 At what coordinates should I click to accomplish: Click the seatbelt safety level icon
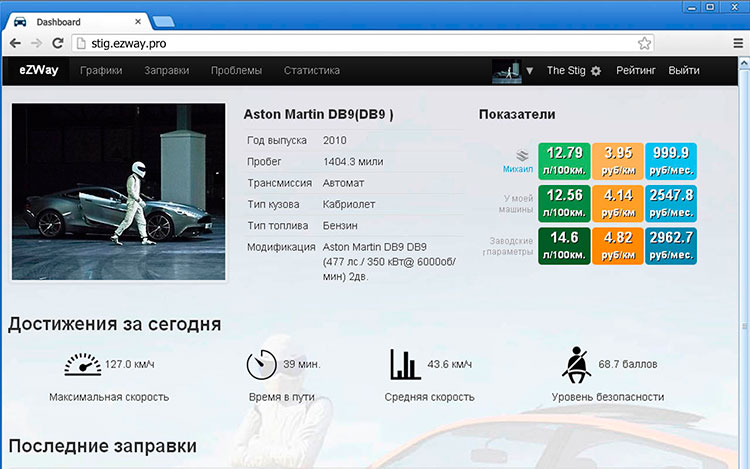coord(576,364)
